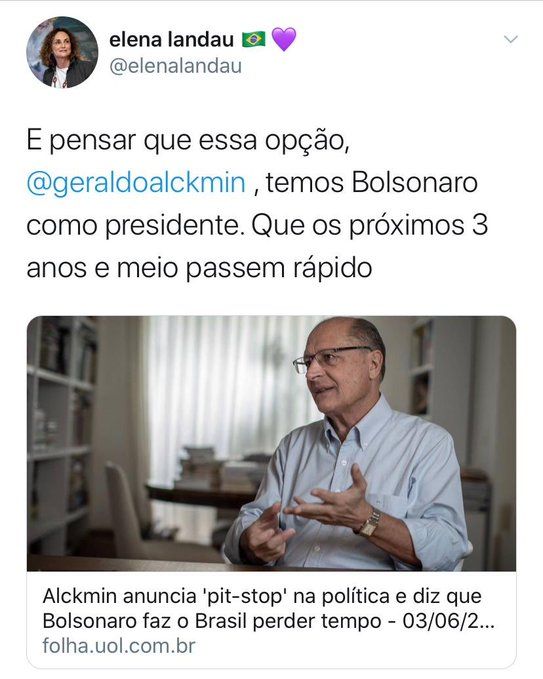Click the truncated date '03/06/2...' in the headline
543x679 pixels.
coord(448,621)
